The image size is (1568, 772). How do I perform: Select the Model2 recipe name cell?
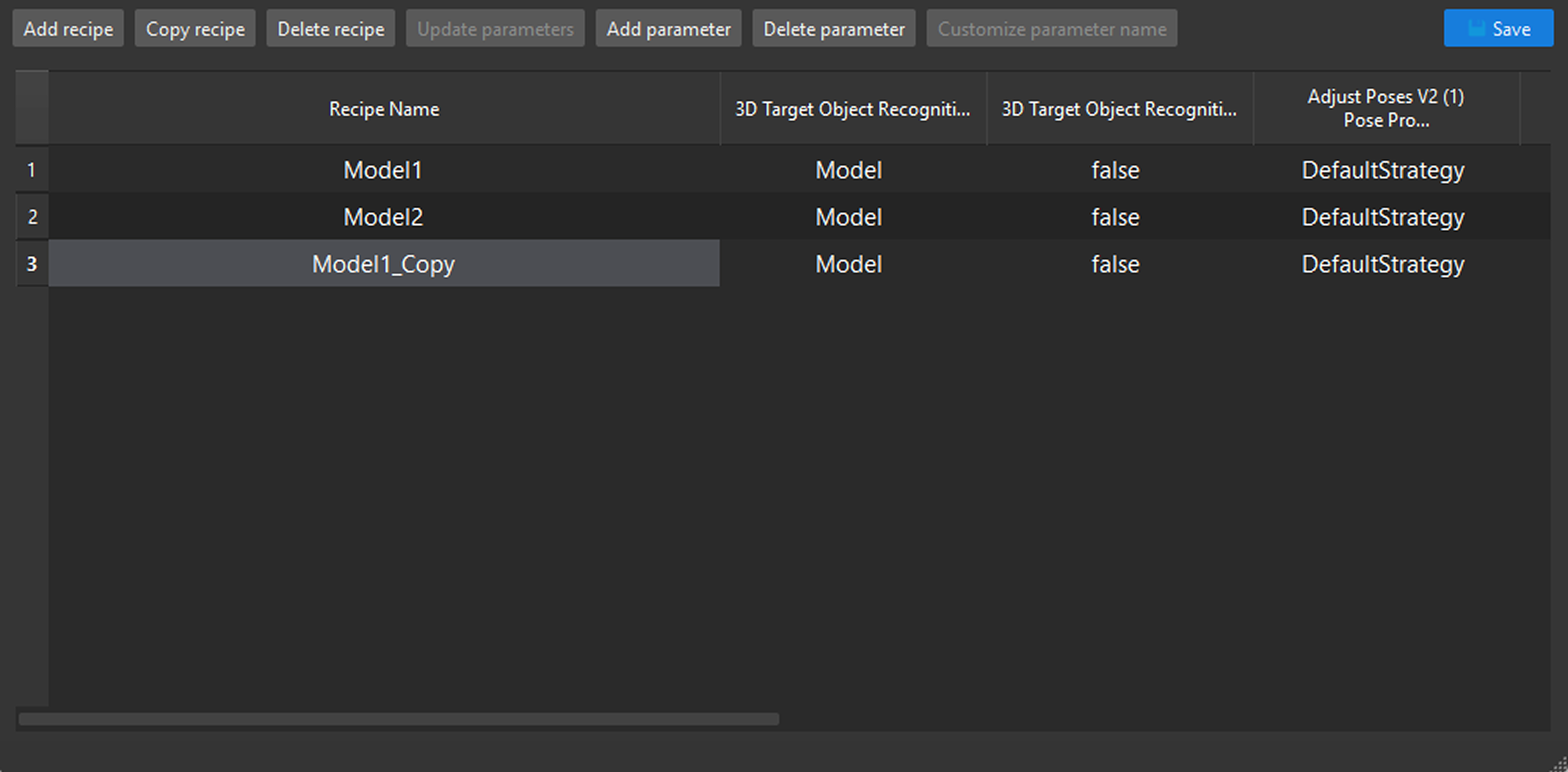coord(383,217)
